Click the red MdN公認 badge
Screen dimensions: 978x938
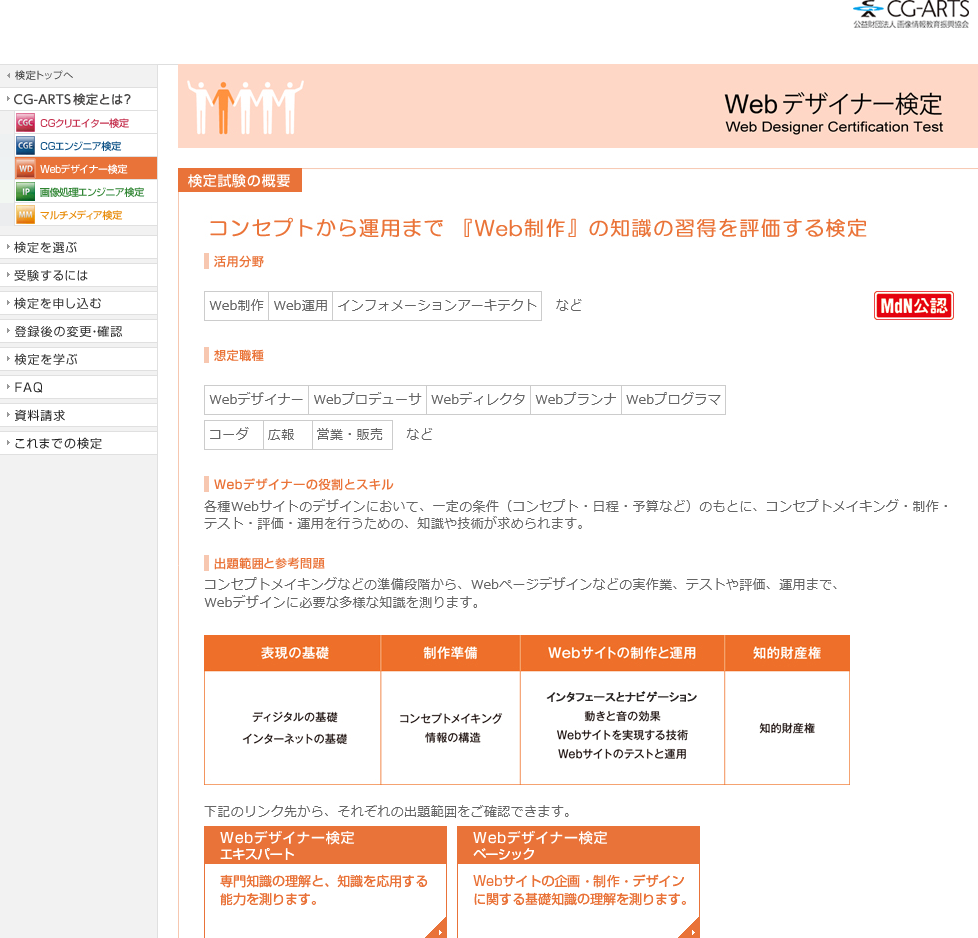913,306
